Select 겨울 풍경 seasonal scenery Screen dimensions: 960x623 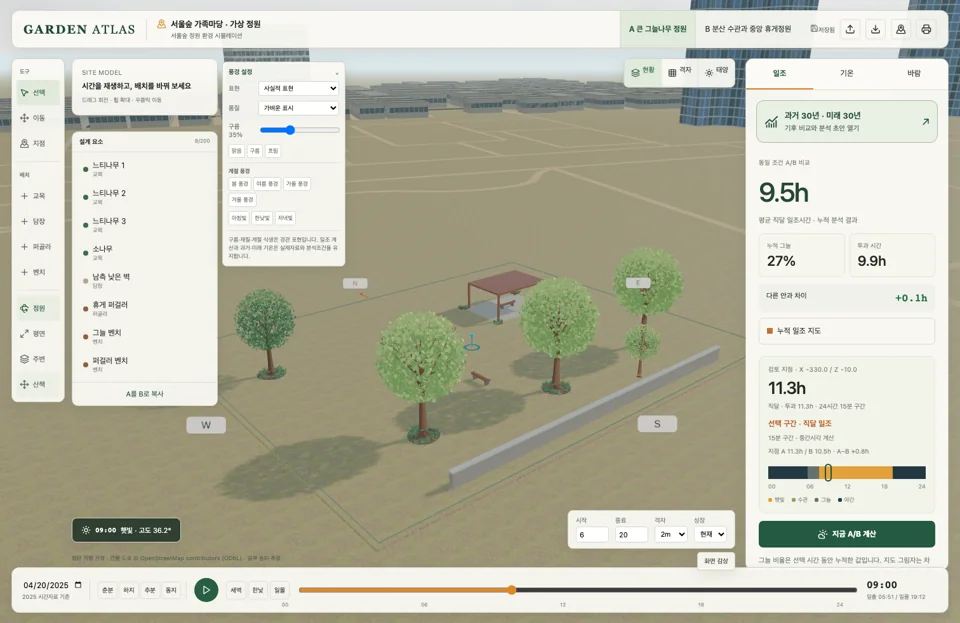(x=242, y=200)
